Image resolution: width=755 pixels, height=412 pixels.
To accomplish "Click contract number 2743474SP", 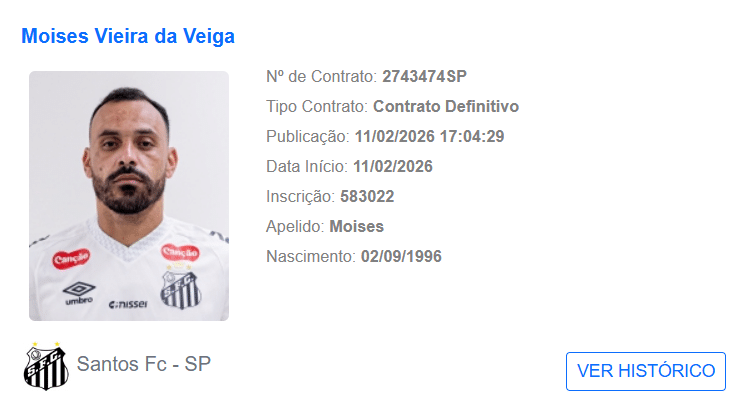I will [x=424, y=77].
